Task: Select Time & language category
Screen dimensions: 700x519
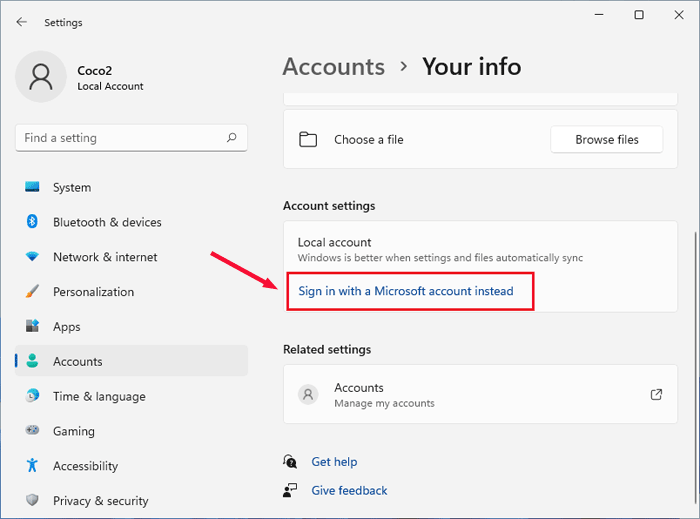Action: click(x=131, y=396)
